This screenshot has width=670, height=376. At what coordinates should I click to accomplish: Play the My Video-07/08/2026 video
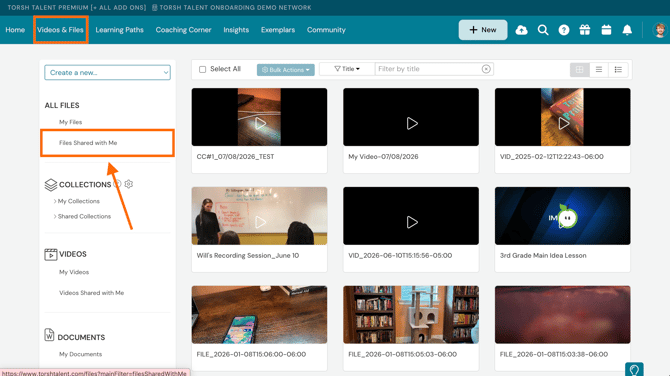(411, 123)
